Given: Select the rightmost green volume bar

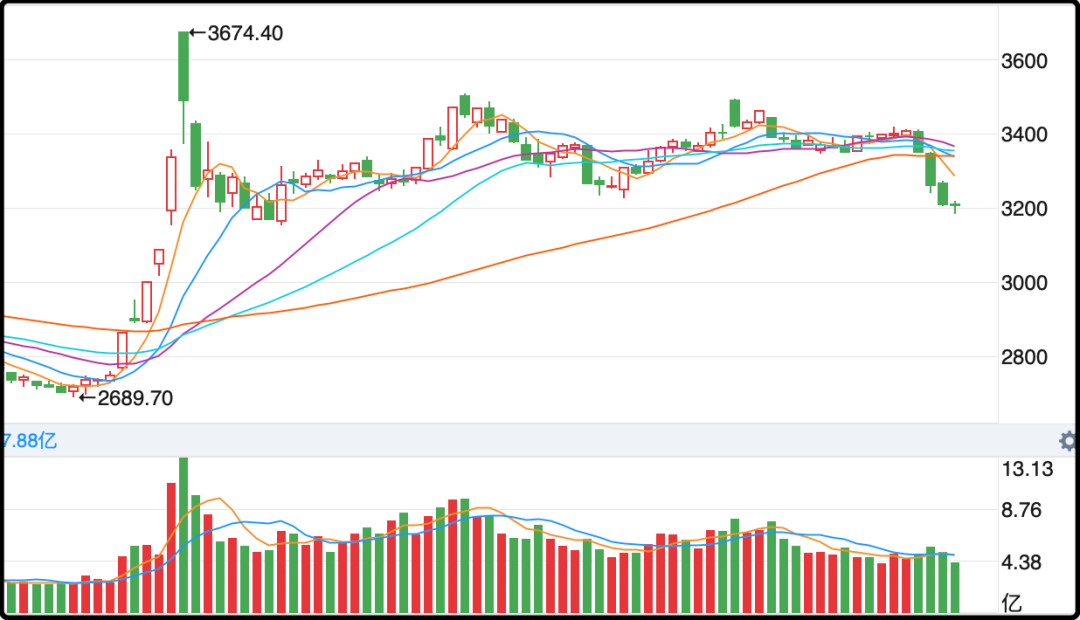Looking at the screenshot, I should pyautogui.click(x=955, y=587).
